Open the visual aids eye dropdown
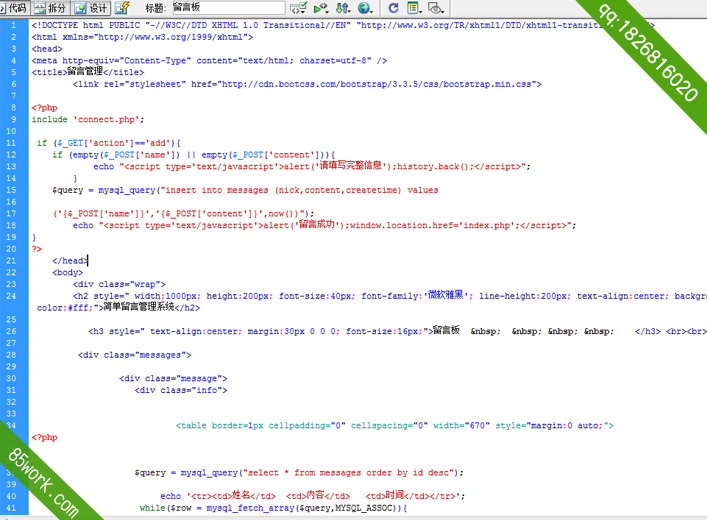707x520 pixels. click(x=436, y=8)
